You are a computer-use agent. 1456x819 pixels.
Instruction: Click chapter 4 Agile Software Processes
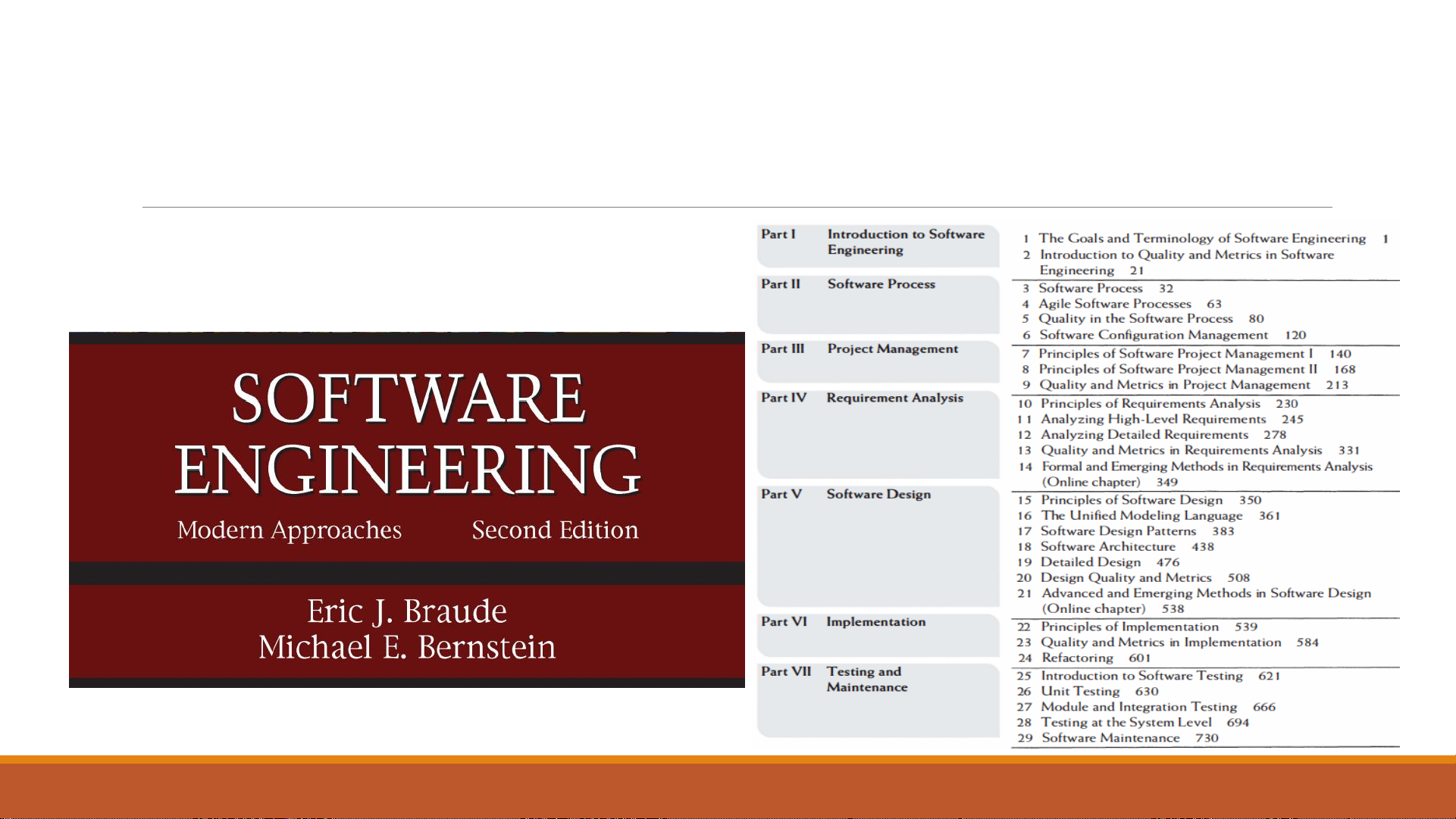[x=1114, y=304]
